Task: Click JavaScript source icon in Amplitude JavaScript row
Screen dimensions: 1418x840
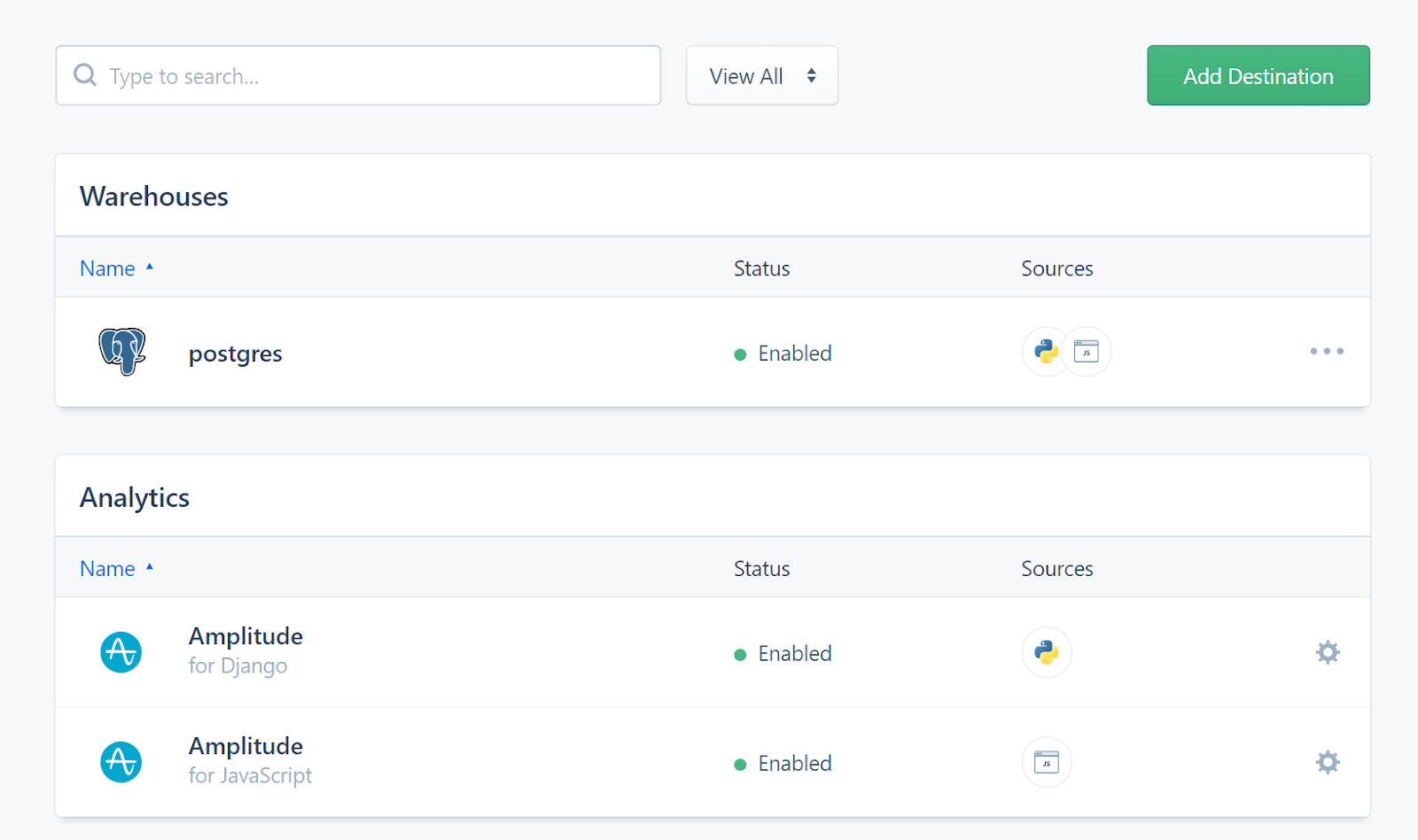Action: [1047, 762]
